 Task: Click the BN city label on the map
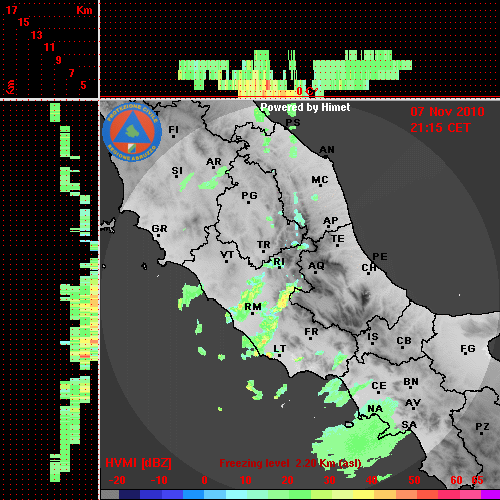tap(411, 382)
